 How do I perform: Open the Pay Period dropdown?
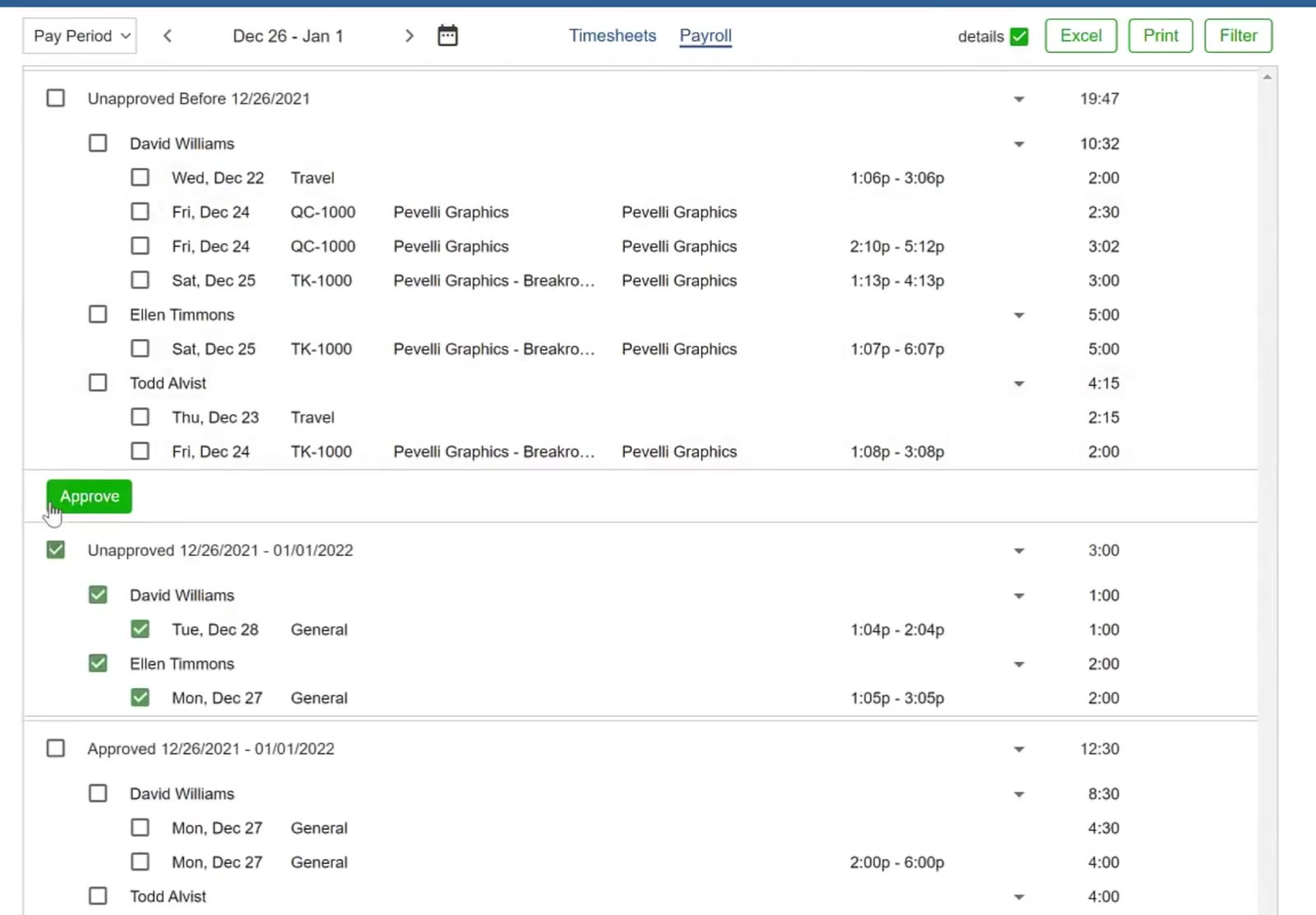[x=80, y=36]
